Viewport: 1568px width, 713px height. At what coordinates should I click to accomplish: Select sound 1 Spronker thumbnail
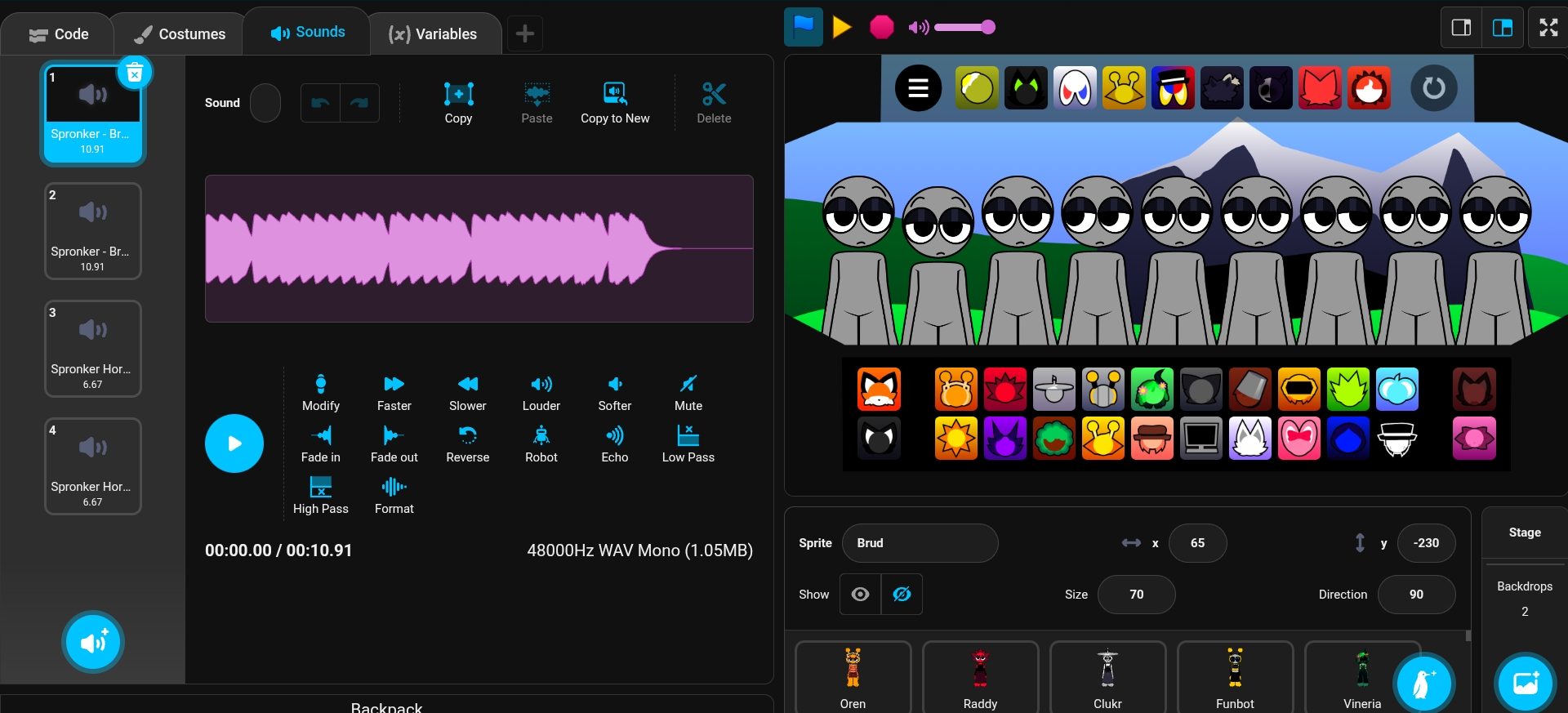tap(92, 114)
